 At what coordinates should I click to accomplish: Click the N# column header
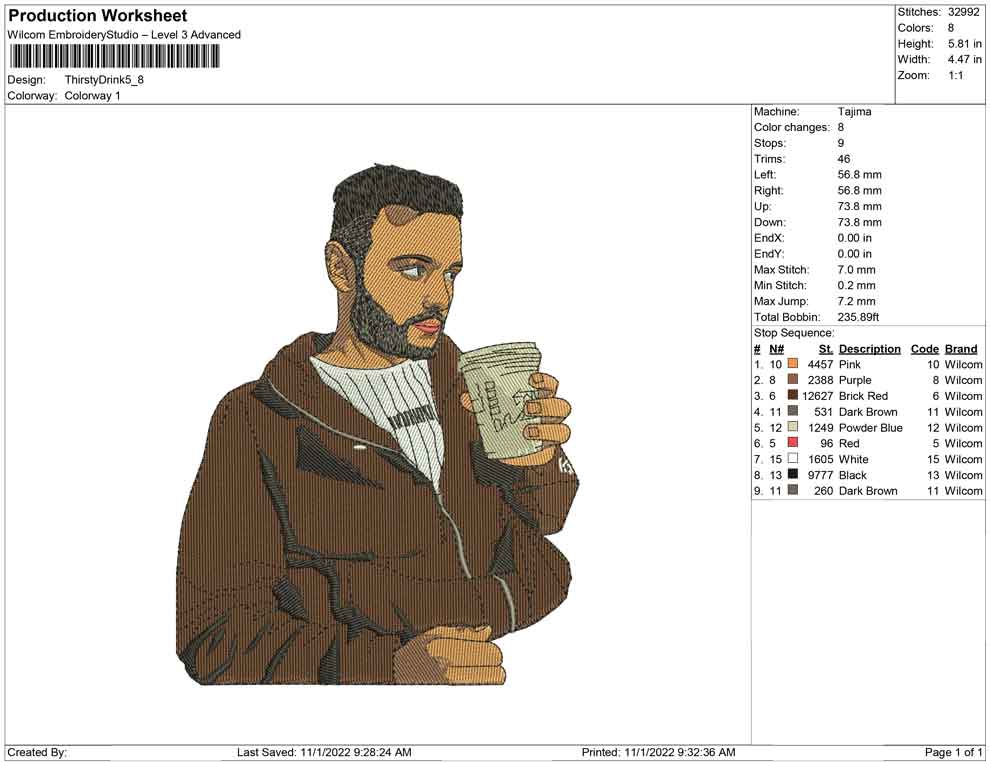(777, 349)
